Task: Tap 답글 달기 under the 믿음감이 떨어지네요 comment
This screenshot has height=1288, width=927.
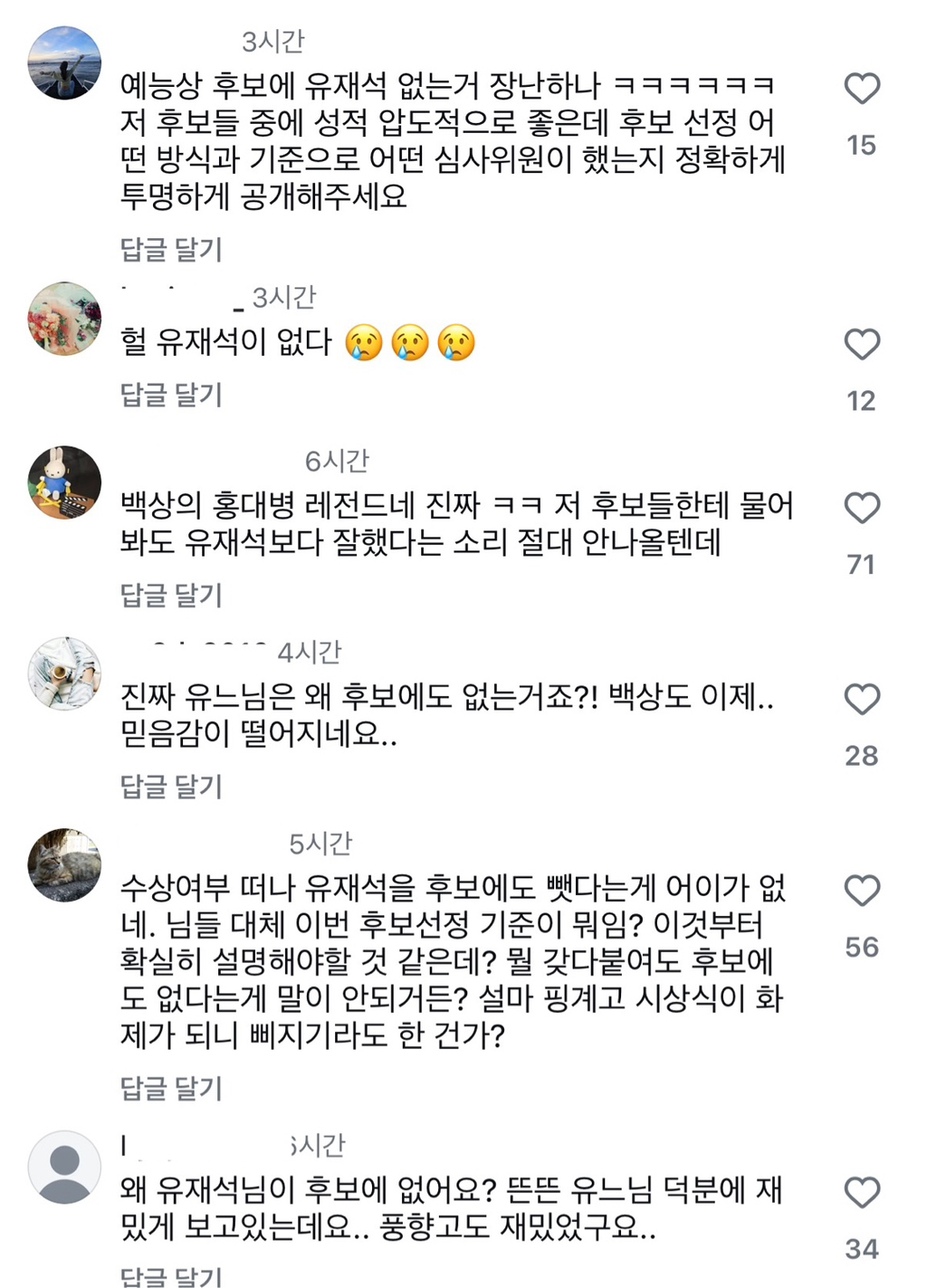Action: pos(171,786)
